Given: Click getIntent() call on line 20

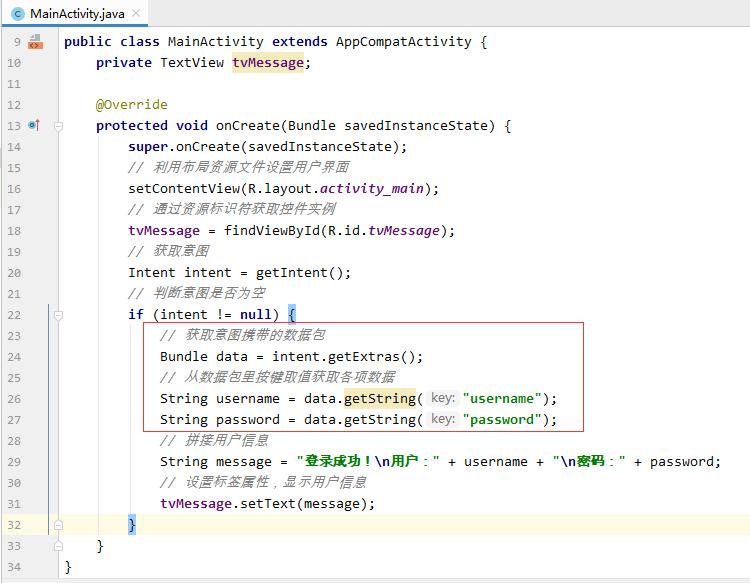Looking at the screenshot, I should point(299,273).
